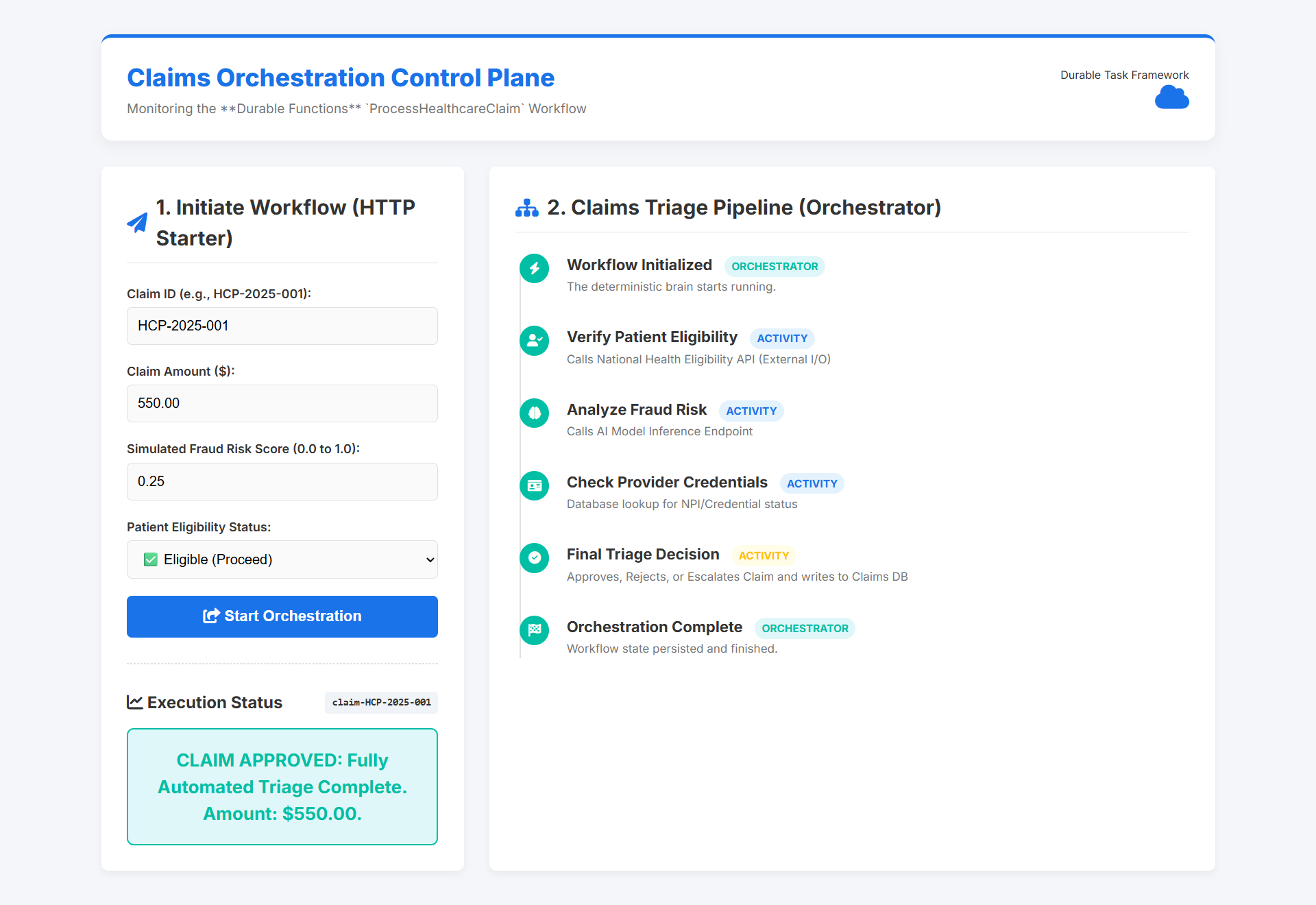Screen dimensions: 1316x905
Task: Click the paper plane icon beside Initiate Workflow
Action: pyautogui.click(x=138, y=223)
